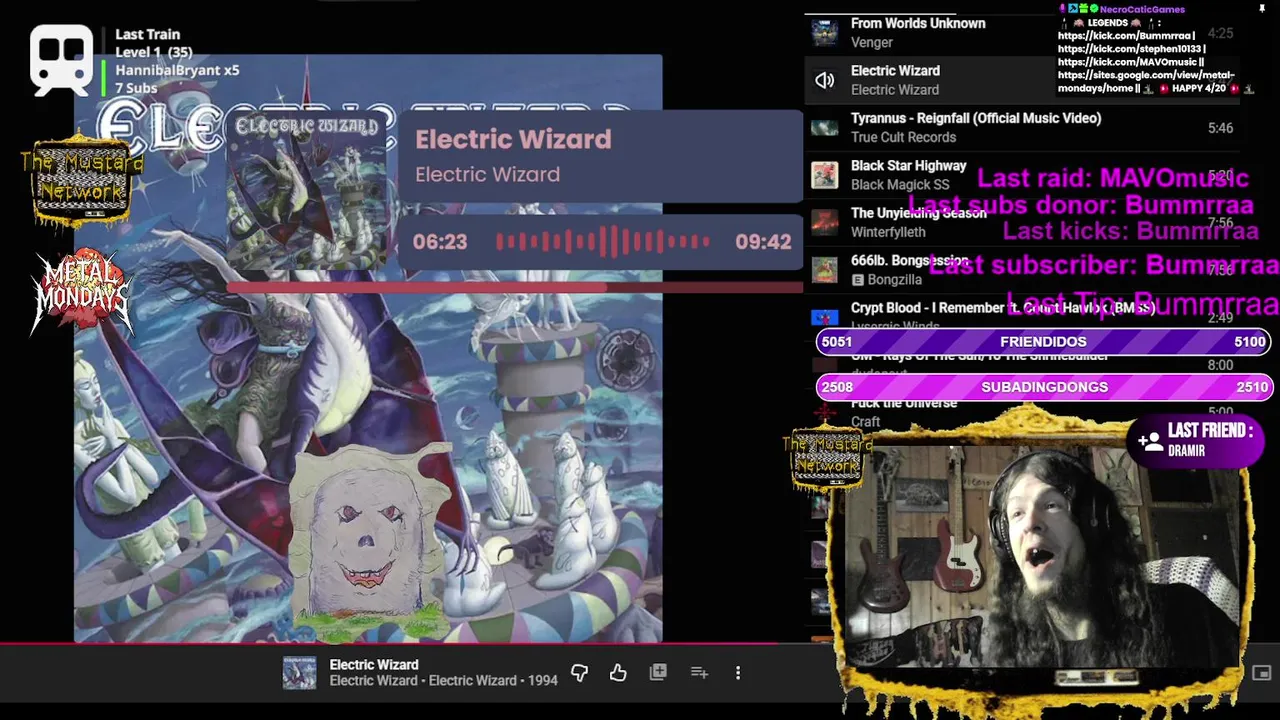
Task: Seek on the now-playing overlay waveform bar
Action: [x=603, y=242]
